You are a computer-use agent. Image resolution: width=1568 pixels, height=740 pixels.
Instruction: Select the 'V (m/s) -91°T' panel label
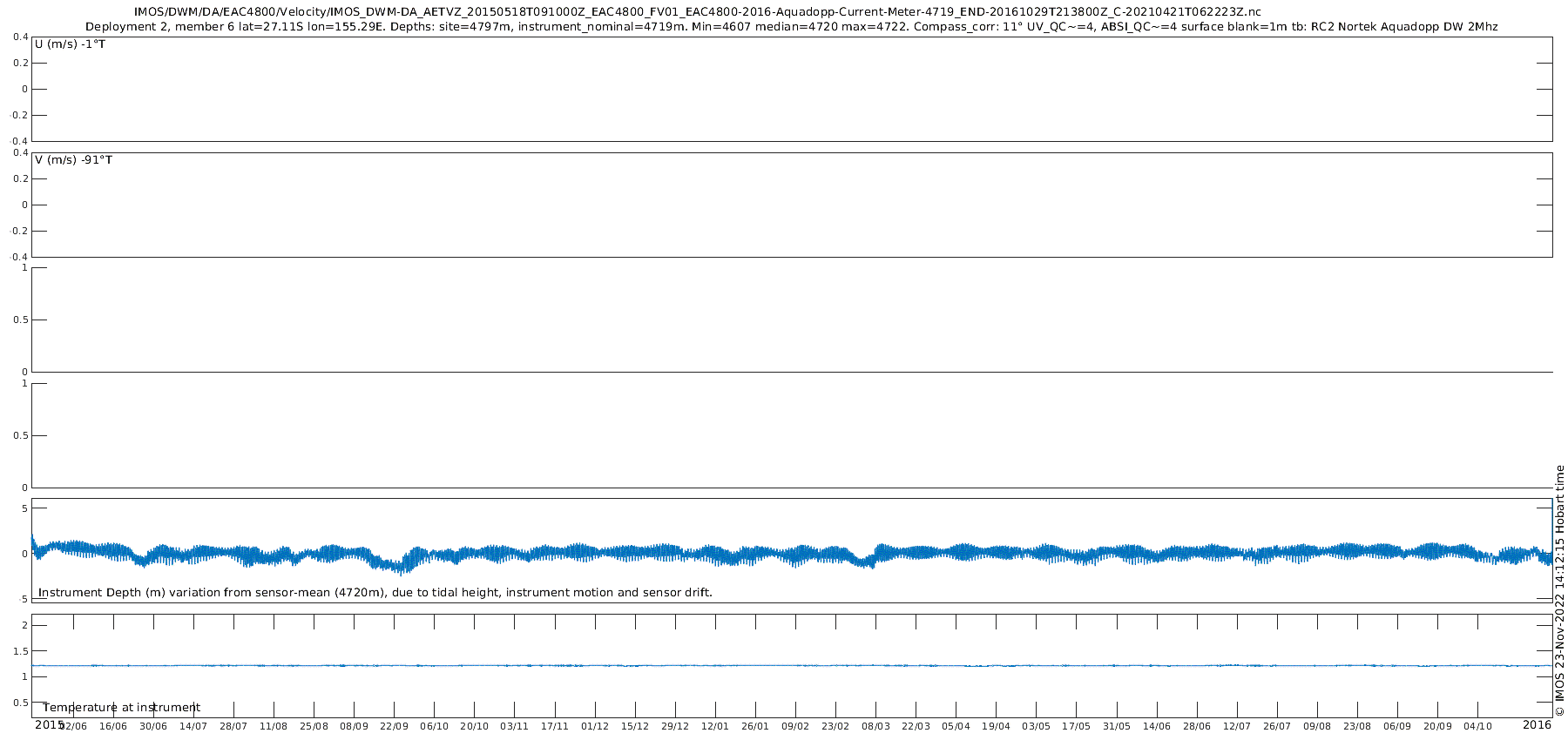pyautogui.click(x=73, y=160)
